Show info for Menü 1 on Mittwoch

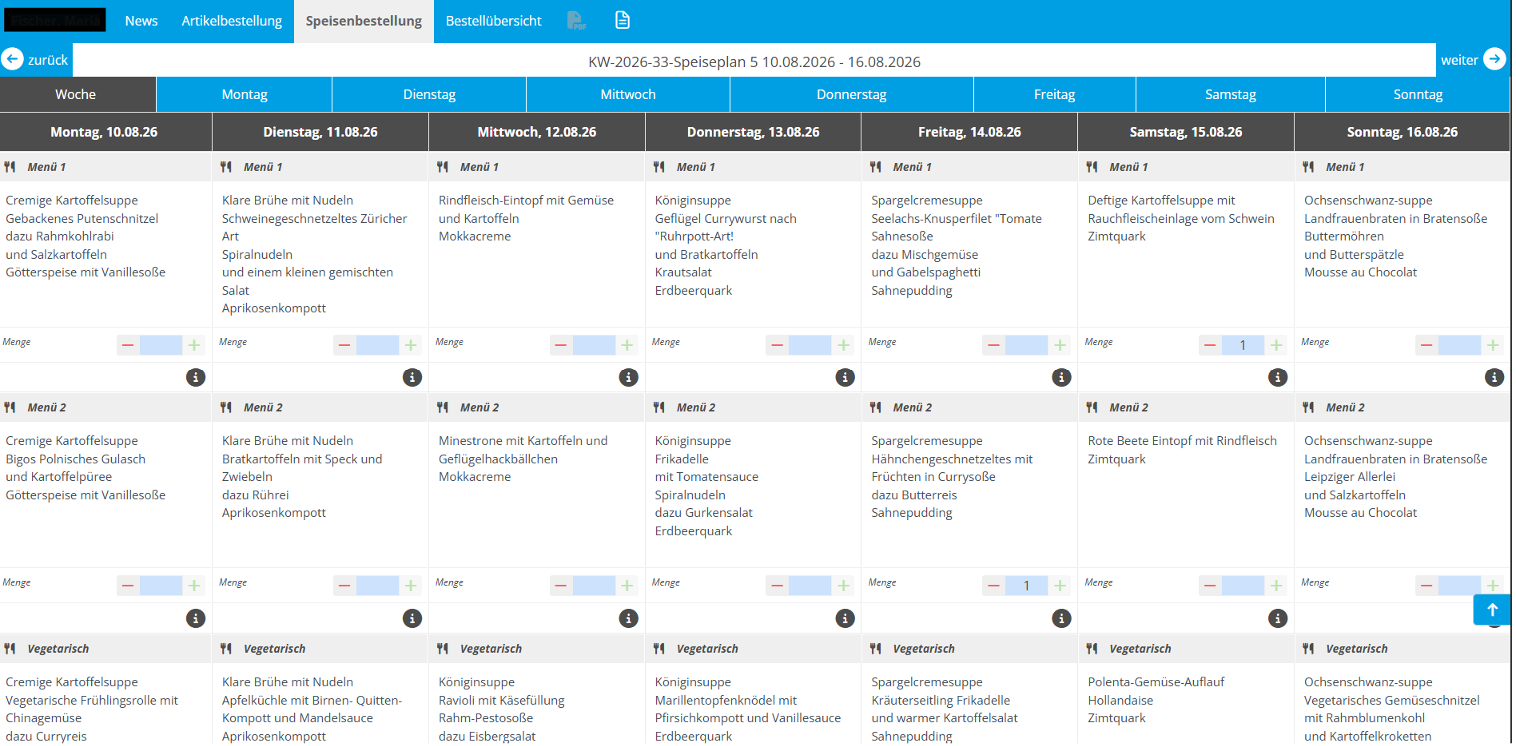[x=628, y=377]
